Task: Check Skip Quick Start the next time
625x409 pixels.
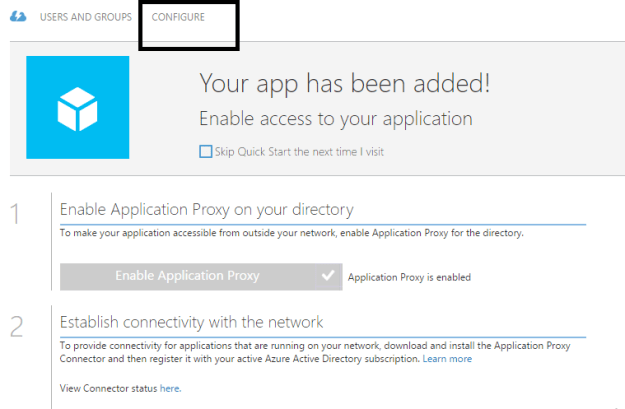Action: click(206, 151)
